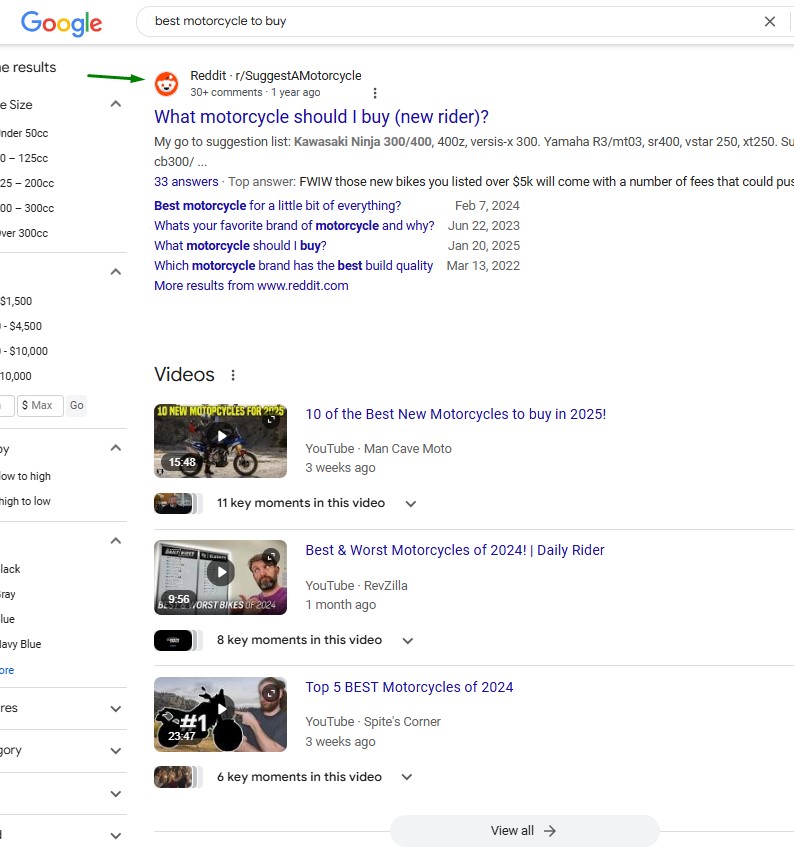794x853 pixels.
Task: Click the Google logo
Action: coord(61,23)
